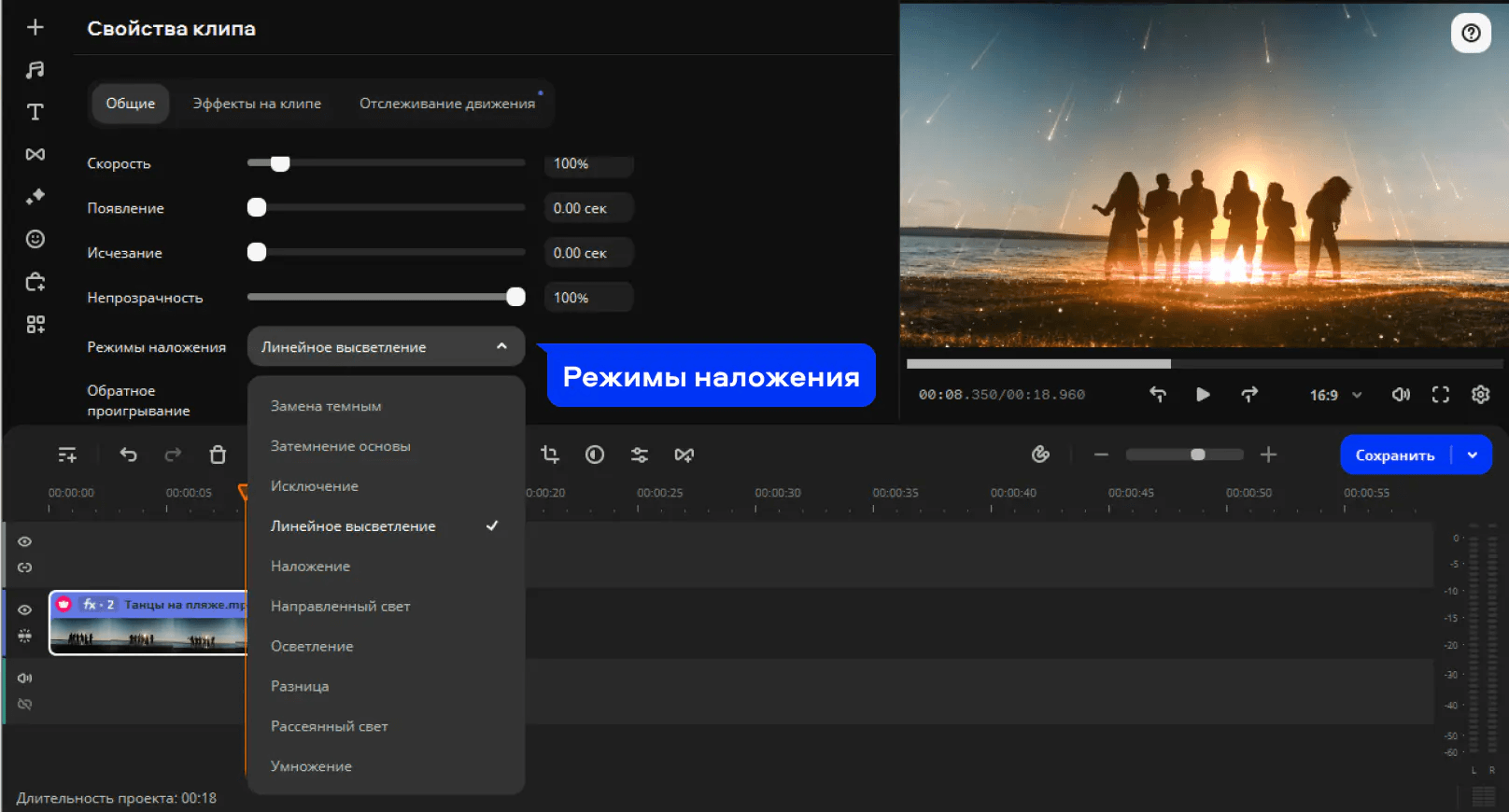1509x812 pixels.
Task: Open the 16:9 aspect ratio dropdown
Action: point(1335,395)
